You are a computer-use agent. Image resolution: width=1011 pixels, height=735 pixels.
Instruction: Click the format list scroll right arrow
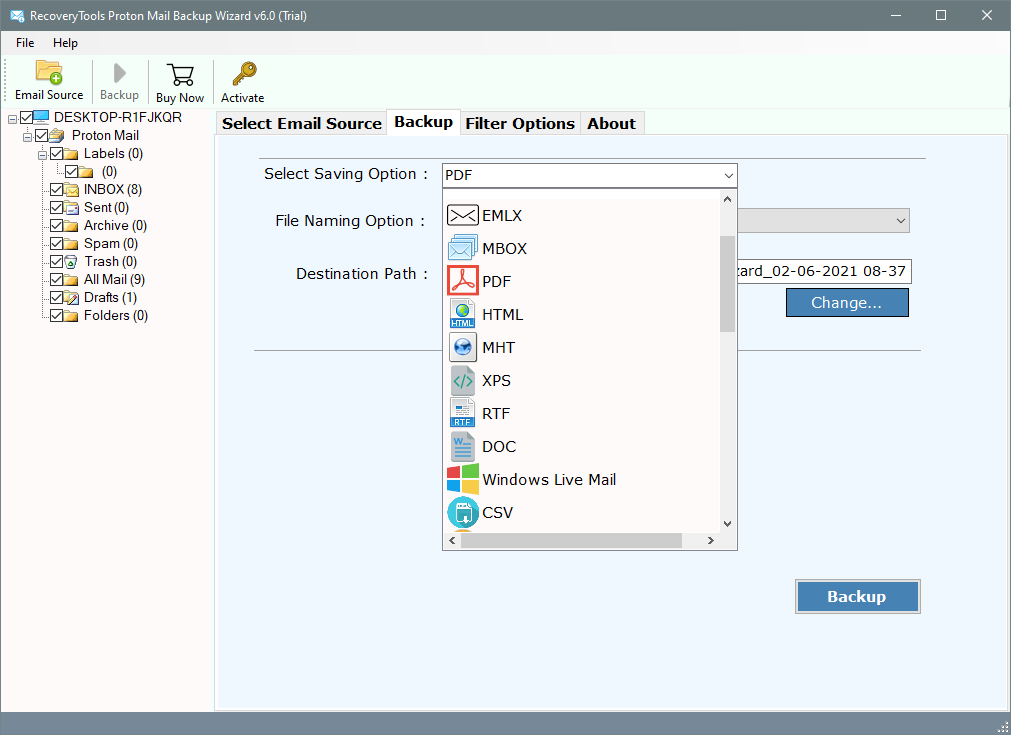pyautogui.click(x=711, y=540)
